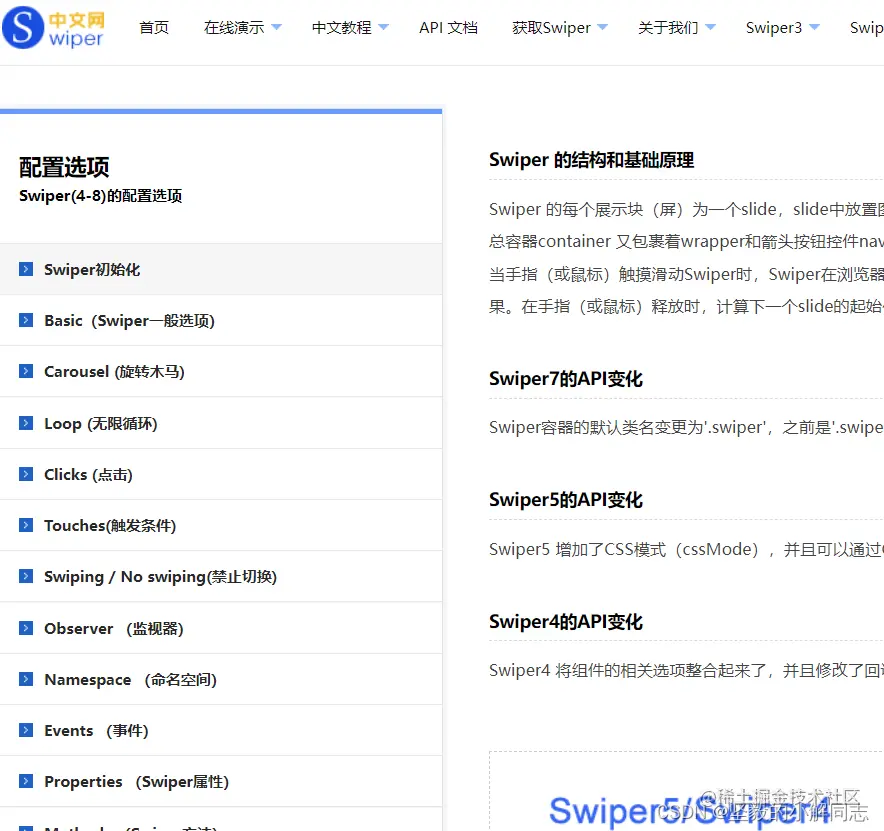Click heading Swiper5的API变化
The image size is (884, 831).
pyautogui.click(x=565, y=500)
